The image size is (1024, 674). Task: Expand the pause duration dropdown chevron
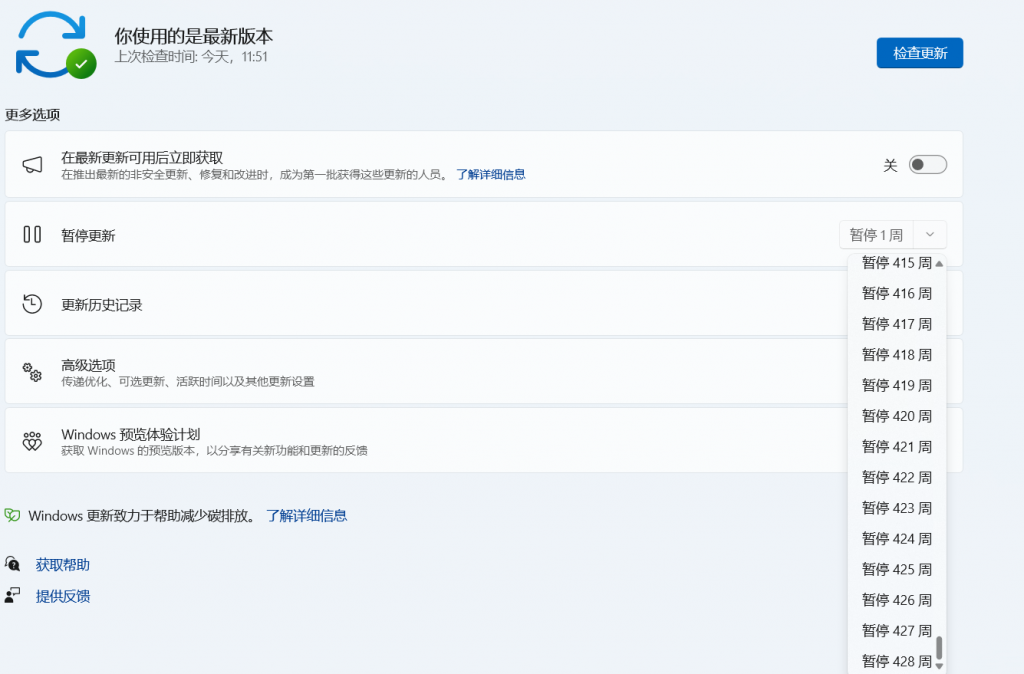[x=930, y=235]
